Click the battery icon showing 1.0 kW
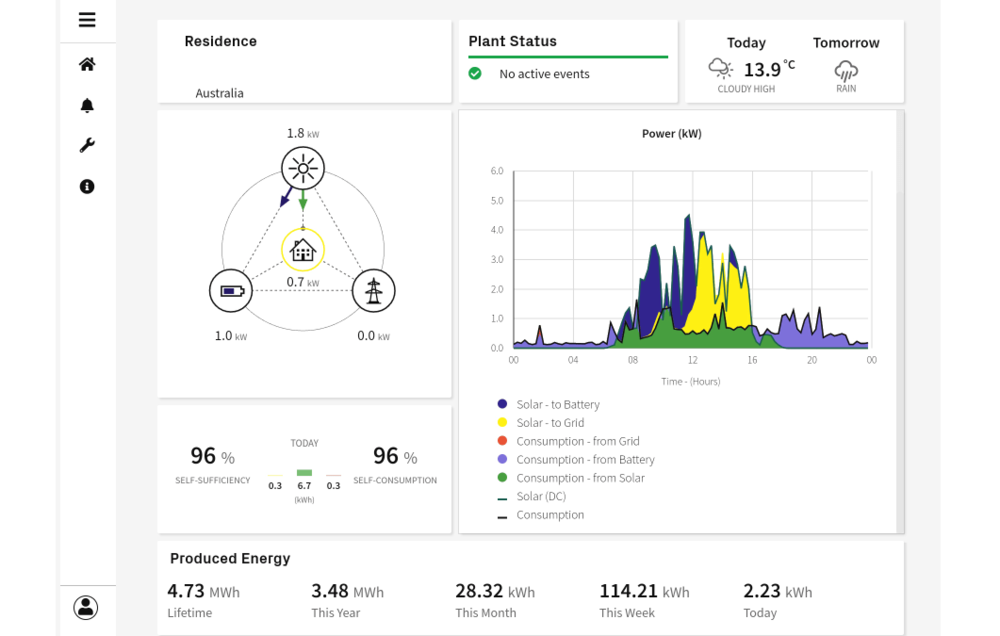 click(231, 290)
